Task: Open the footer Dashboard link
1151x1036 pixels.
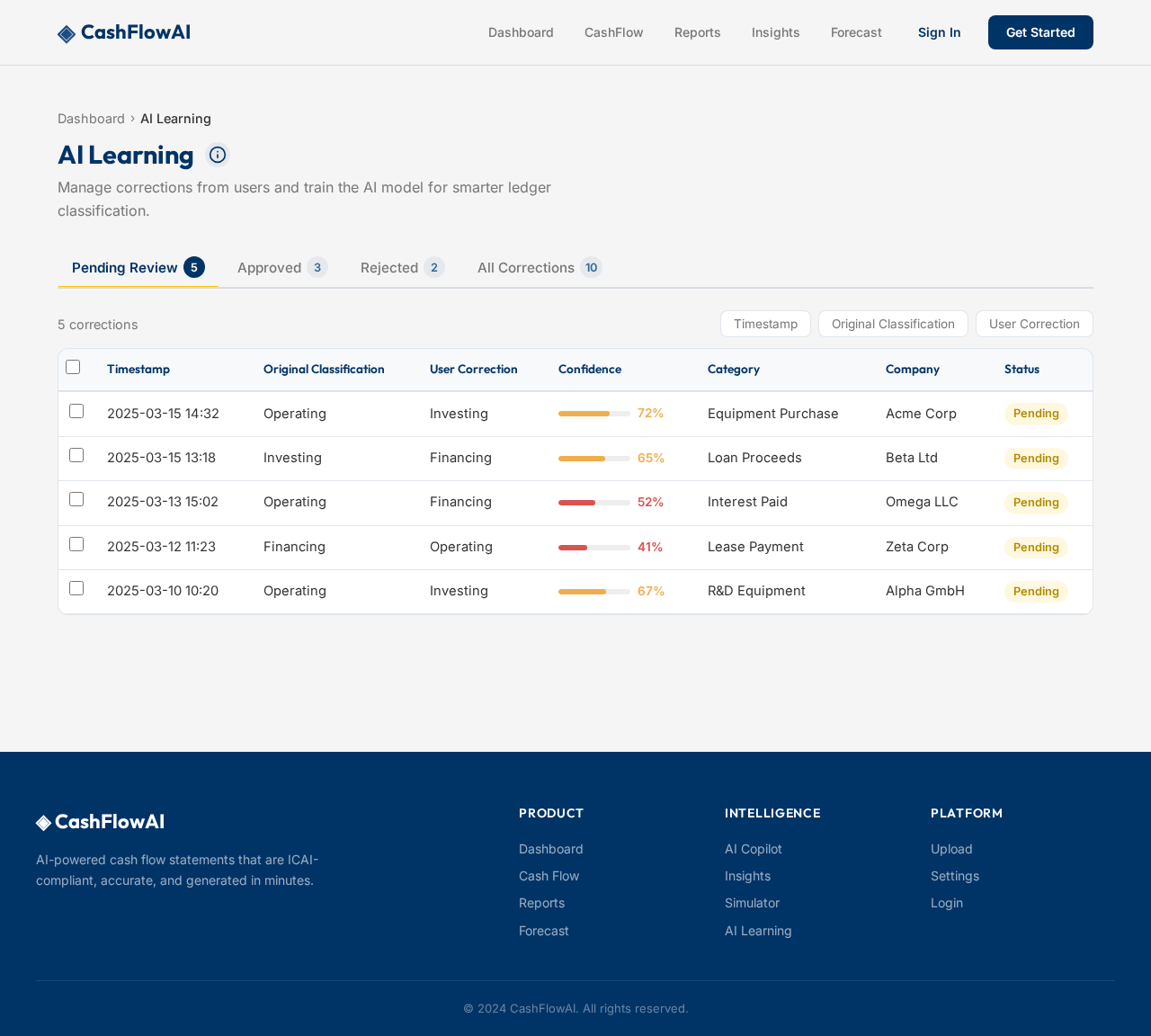Action: pyautogui.click(x=551, y=849)
